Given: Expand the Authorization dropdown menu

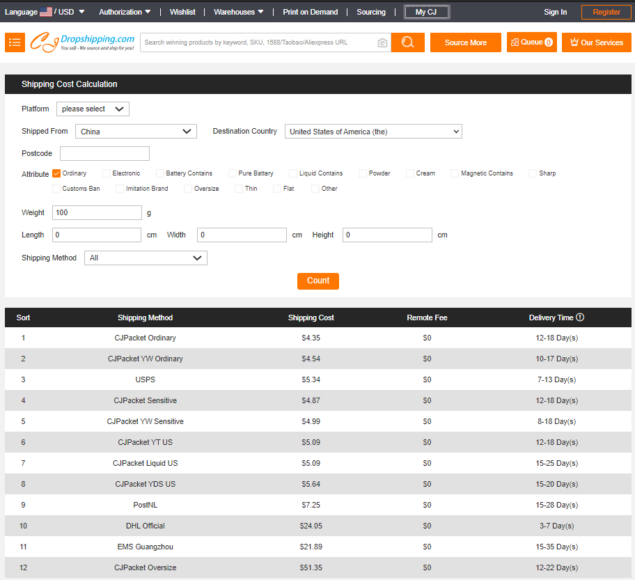Looking at the screenshot, I should [124, 12].
